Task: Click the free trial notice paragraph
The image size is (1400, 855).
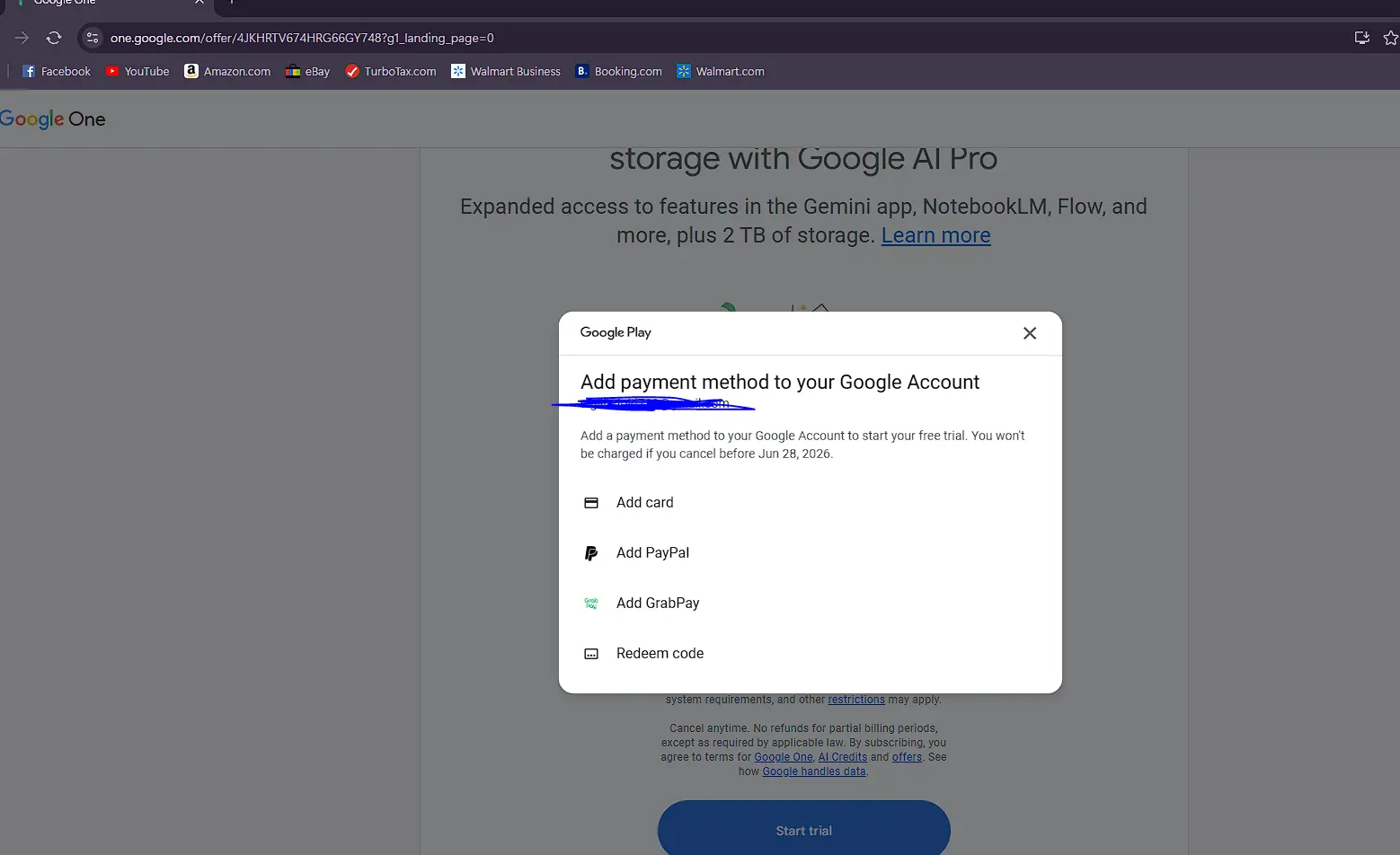Action: point(802,445)
